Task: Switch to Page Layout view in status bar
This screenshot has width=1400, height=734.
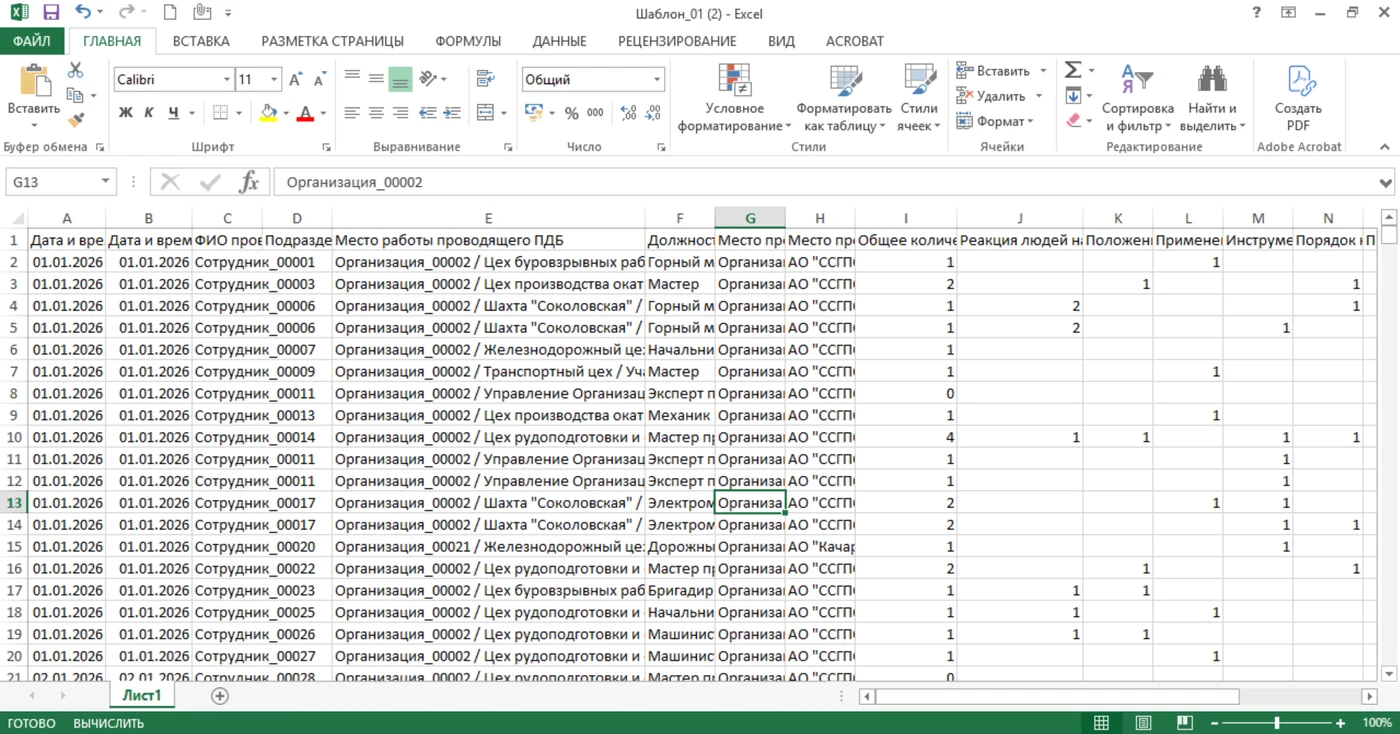Action: point(1143,723)
